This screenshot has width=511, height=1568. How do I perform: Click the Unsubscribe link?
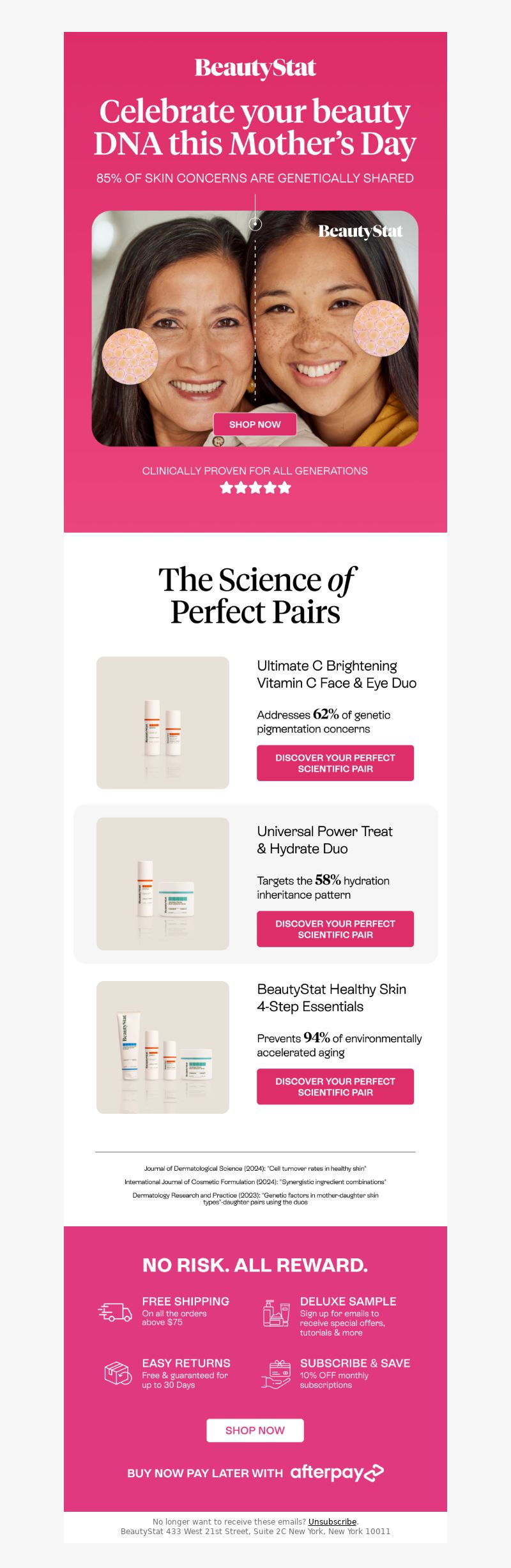332,1522
